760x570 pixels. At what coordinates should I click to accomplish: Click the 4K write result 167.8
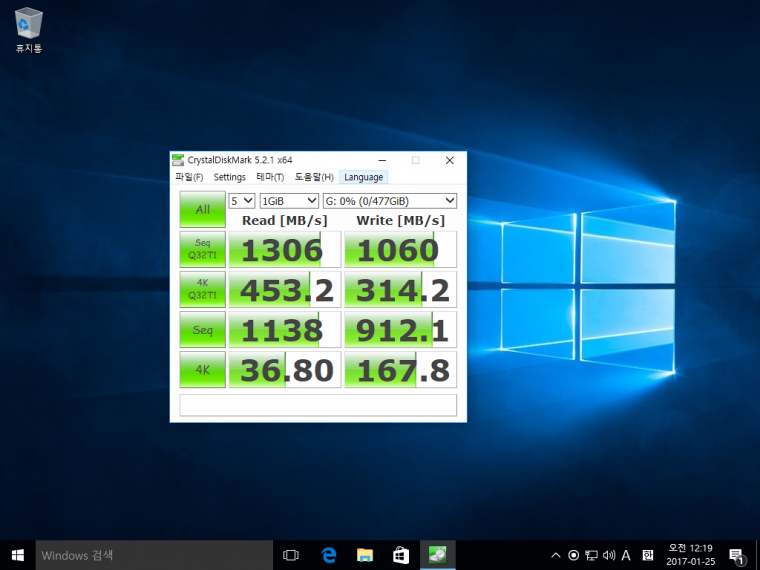click(x=400, y=370)
